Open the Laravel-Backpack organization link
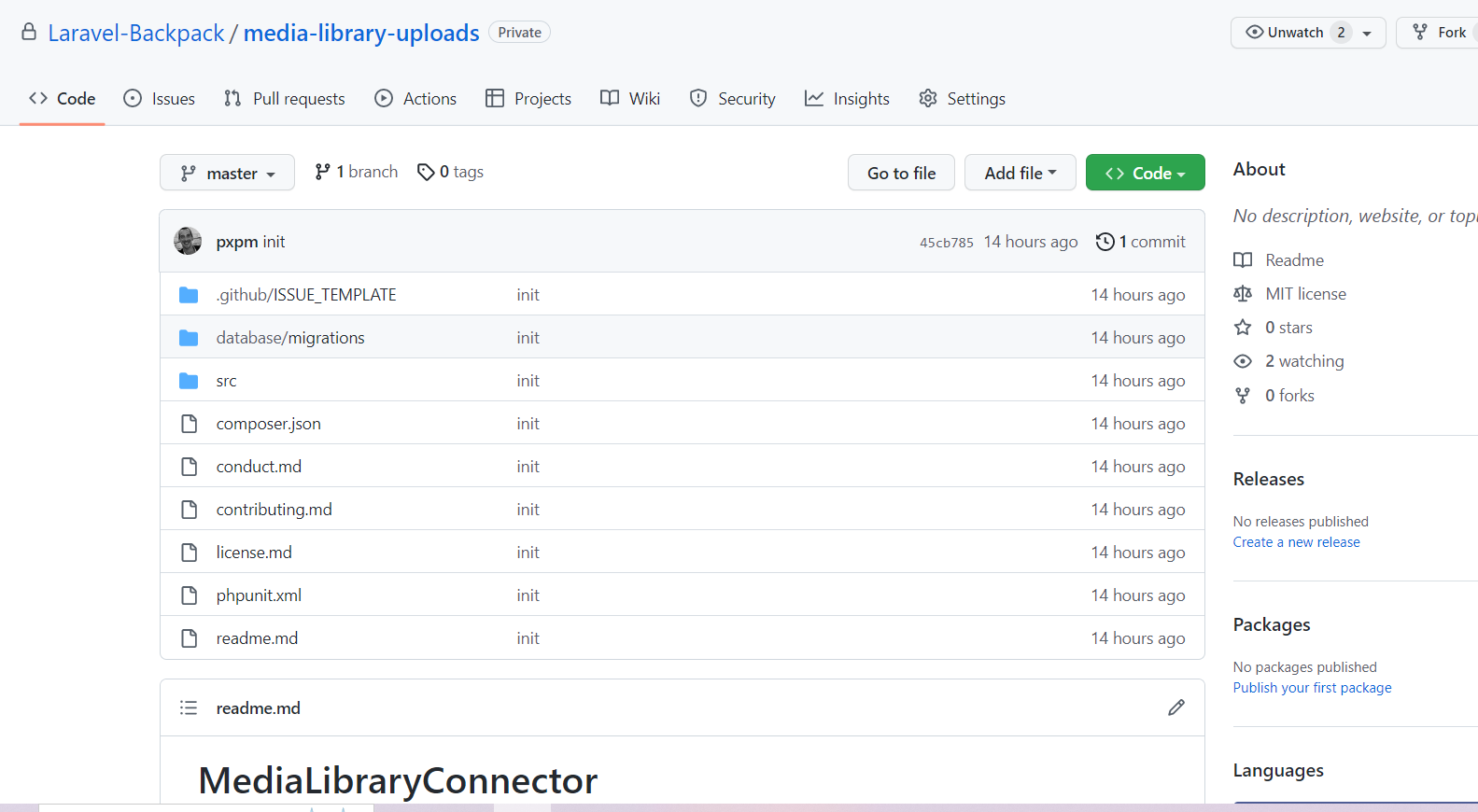The height and width of the screenshot is (812, 1478). click(136, 33)
